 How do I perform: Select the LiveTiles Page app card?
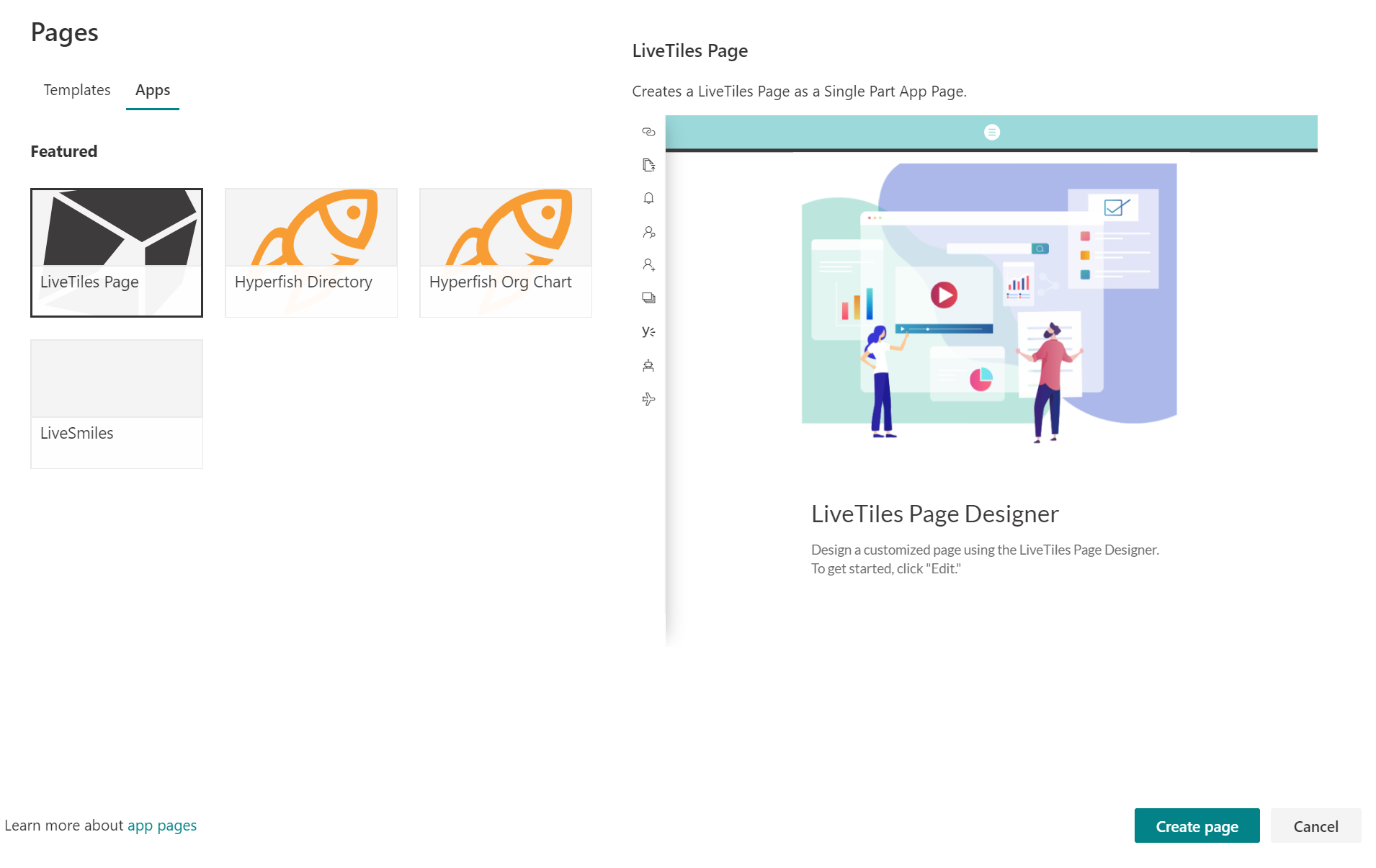pos(117,253)
